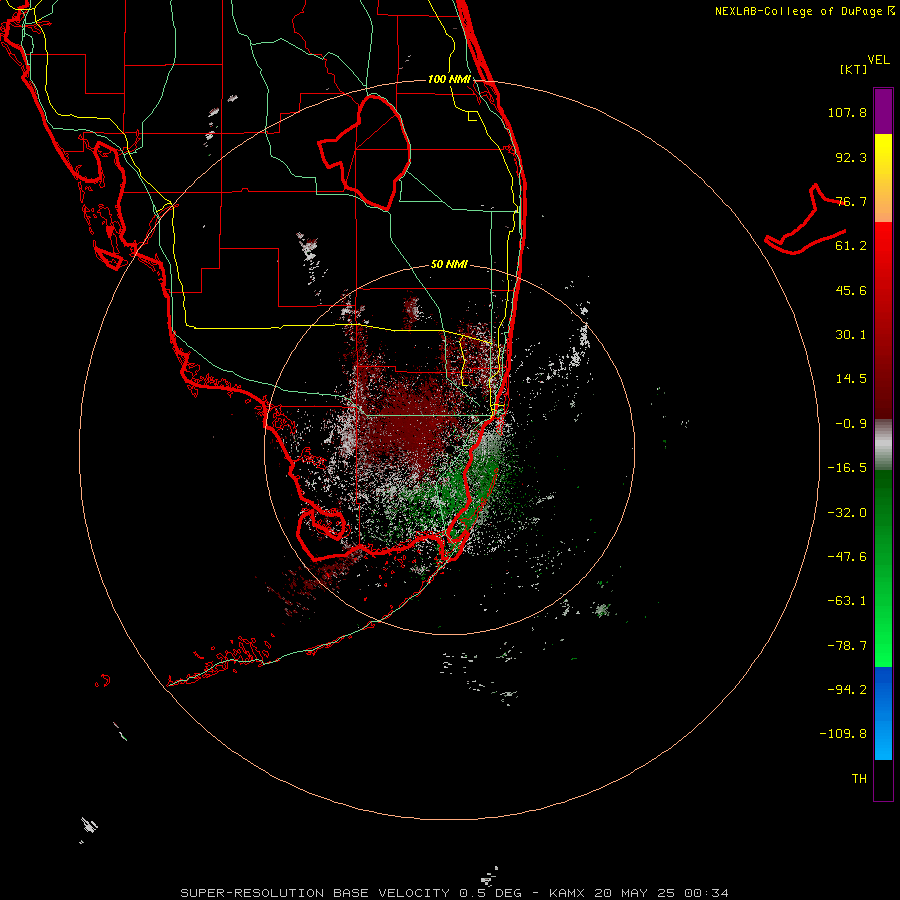The height and width of the screenshot is (900, 900).
Task: Click the 107.8 velocity scale value
Action: (847, 112)
